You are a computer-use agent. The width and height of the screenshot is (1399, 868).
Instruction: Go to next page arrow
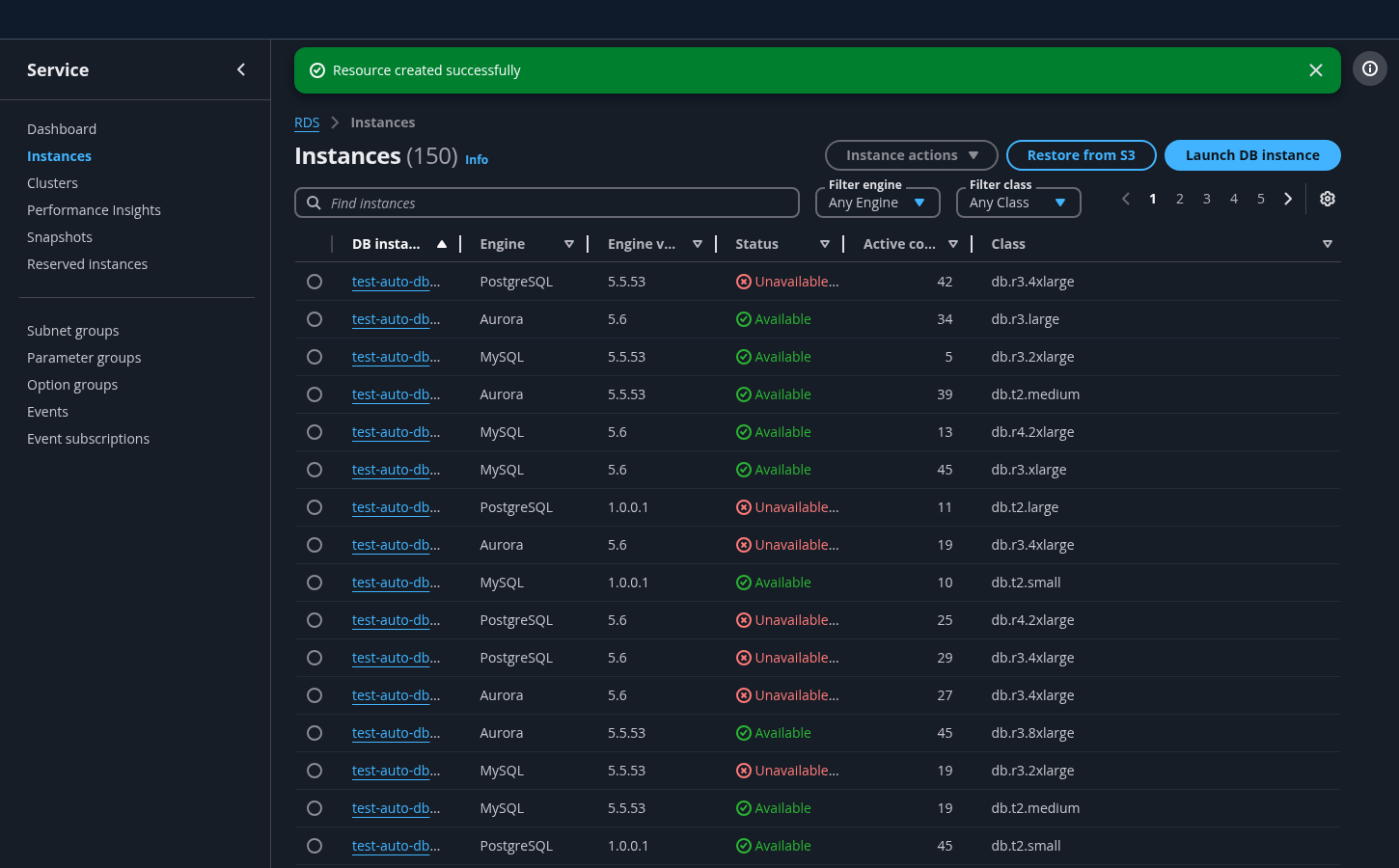pos(1288,199)
